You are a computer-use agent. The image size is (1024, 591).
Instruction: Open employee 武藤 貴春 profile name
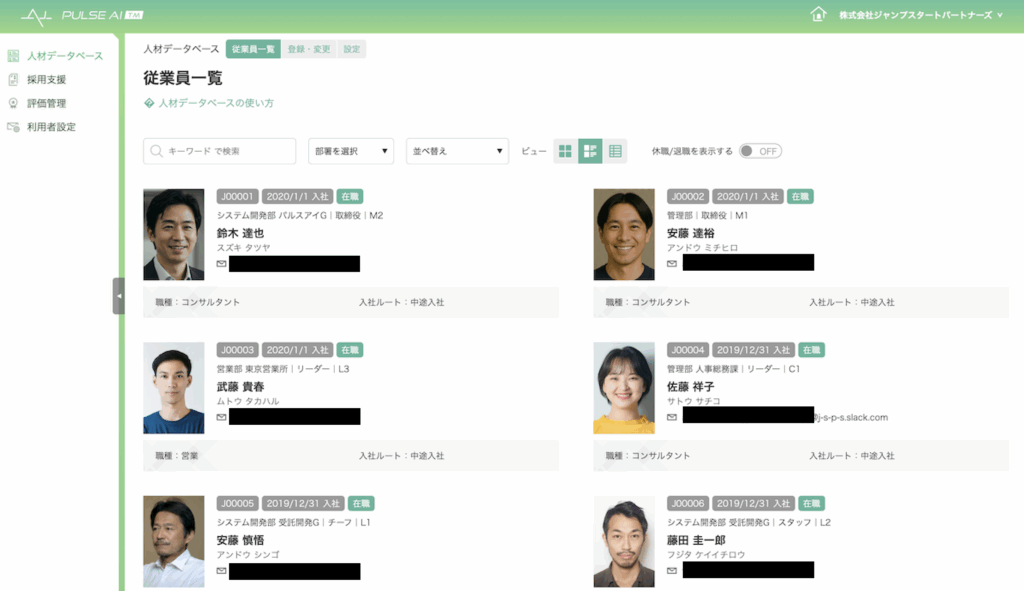(x=240, y=387)
